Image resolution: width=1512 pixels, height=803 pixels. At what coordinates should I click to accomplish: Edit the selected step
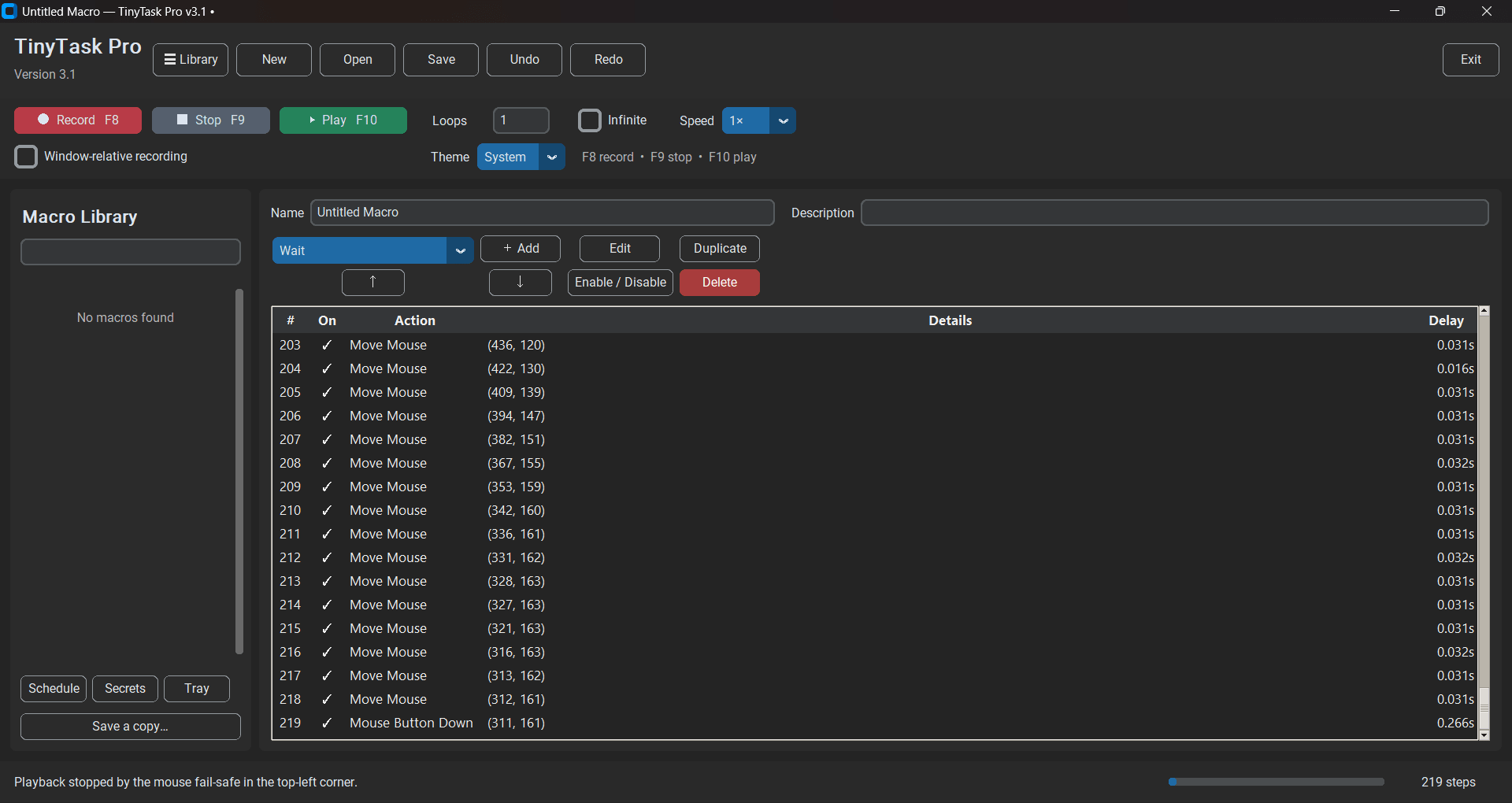tap(620, 249)
